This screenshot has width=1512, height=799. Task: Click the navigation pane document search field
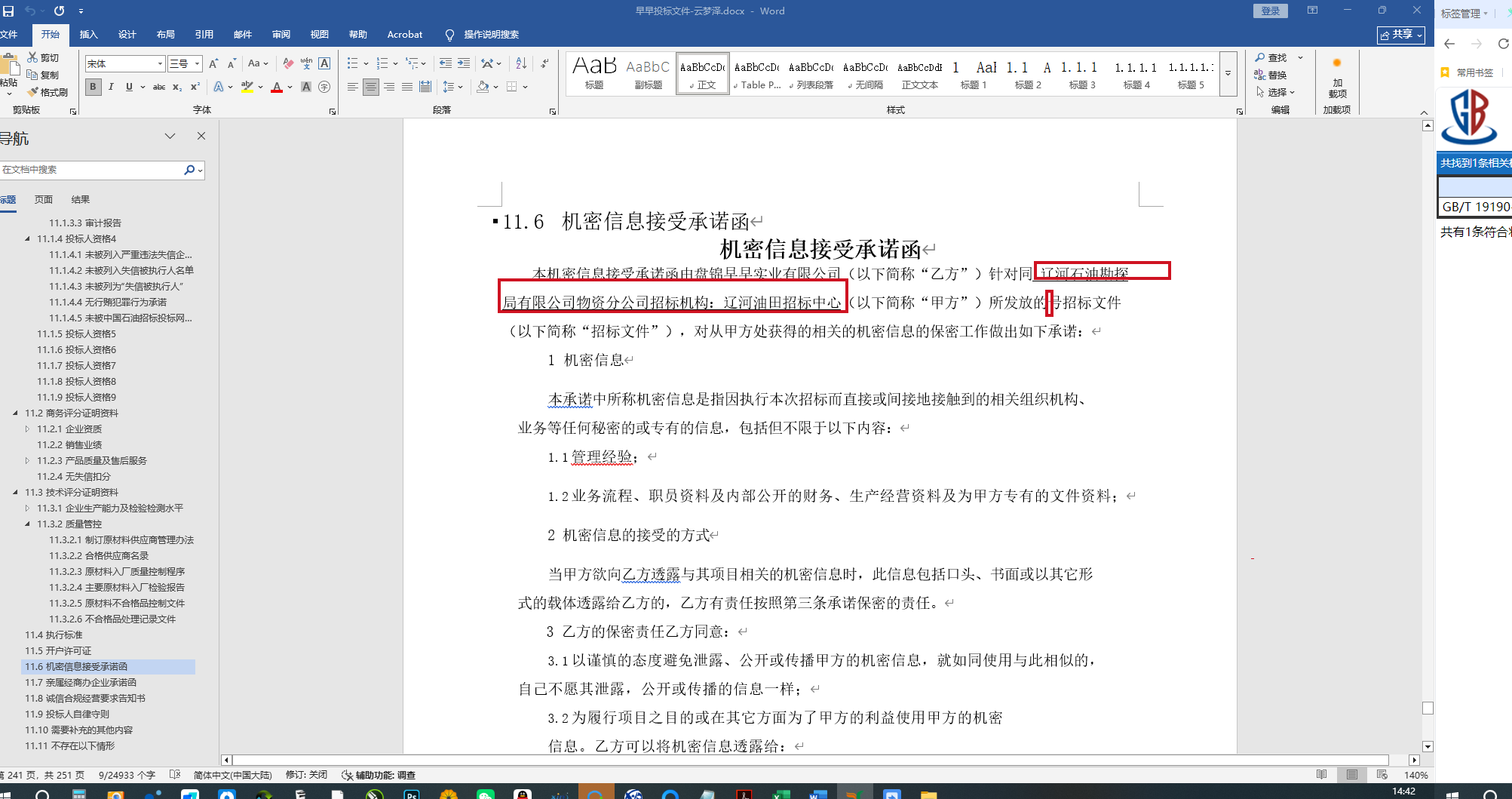(90, 170)
